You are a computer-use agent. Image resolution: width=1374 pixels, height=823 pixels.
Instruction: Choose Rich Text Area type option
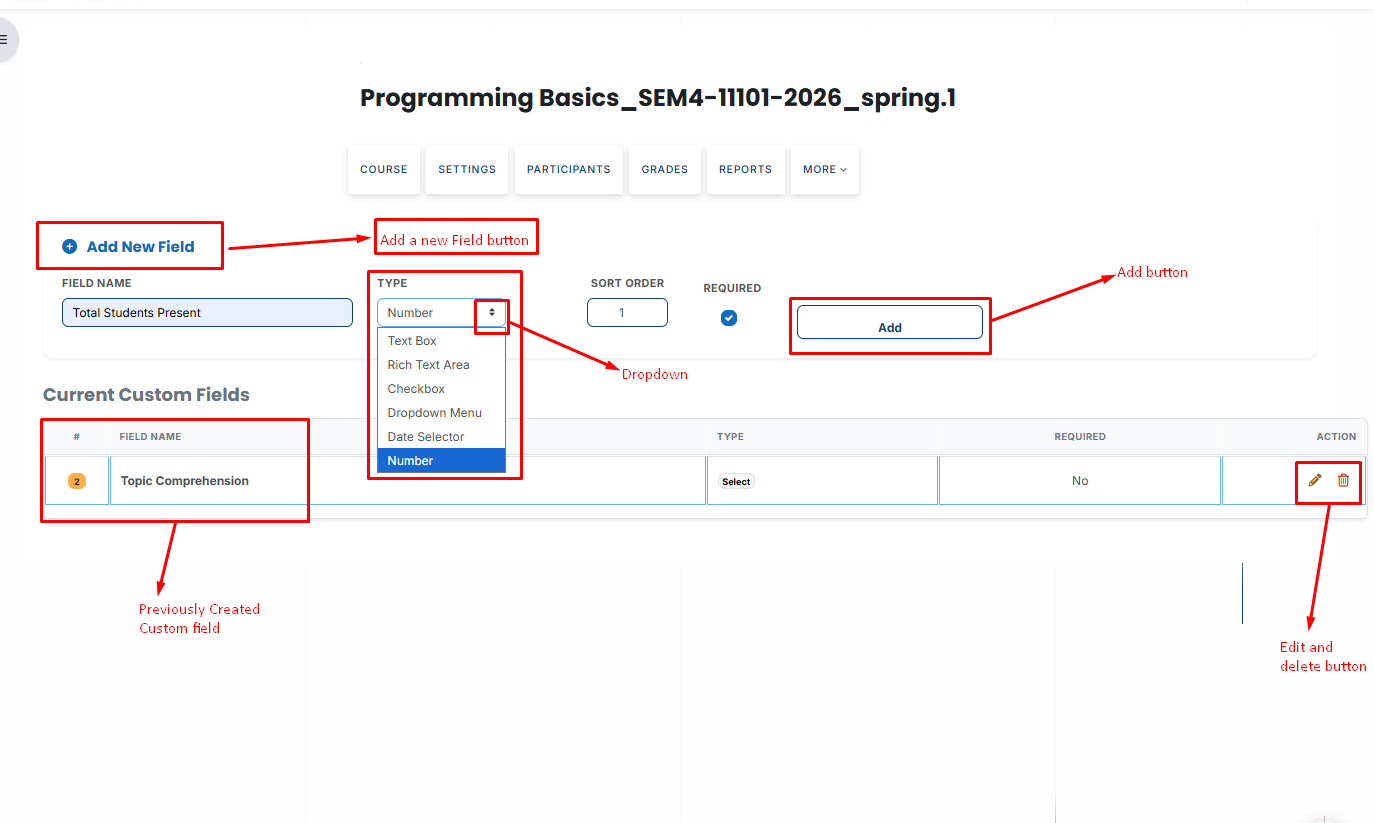point(441,365)
